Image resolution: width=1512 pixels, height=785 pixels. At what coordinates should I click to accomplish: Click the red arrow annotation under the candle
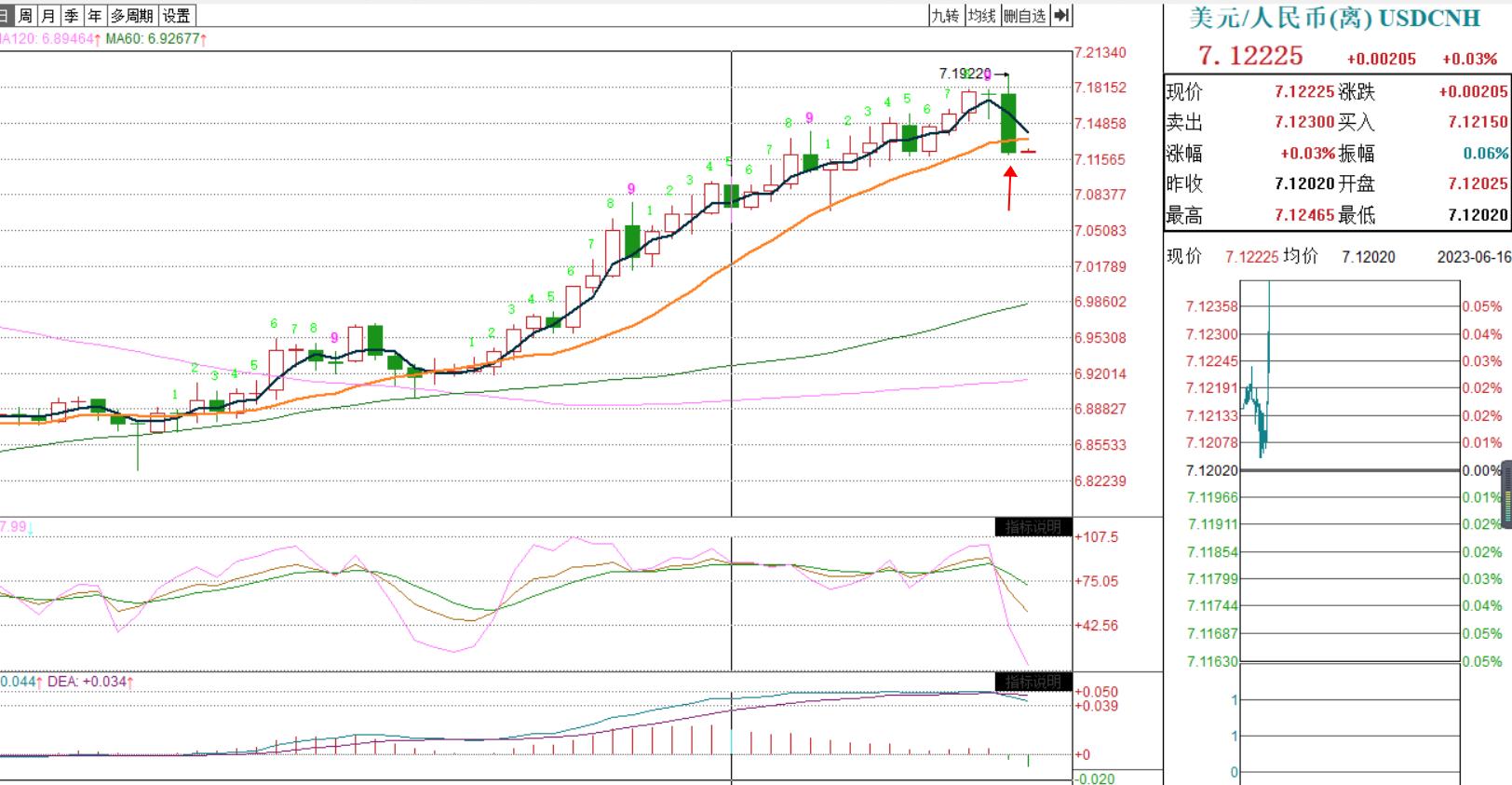(1009, 187)
